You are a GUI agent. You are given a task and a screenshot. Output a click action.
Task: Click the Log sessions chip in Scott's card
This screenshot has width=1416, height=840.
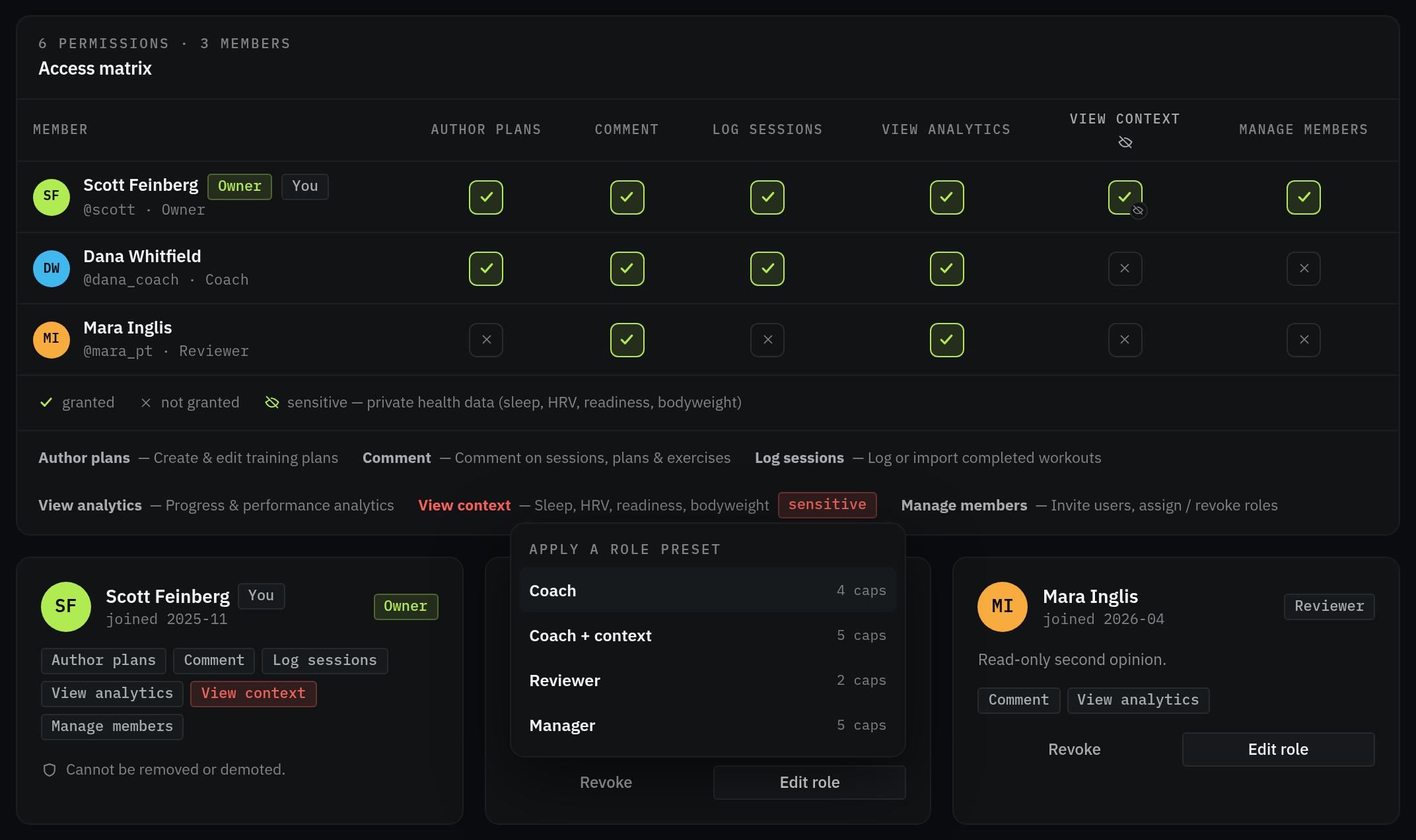(x=324, y=660)
